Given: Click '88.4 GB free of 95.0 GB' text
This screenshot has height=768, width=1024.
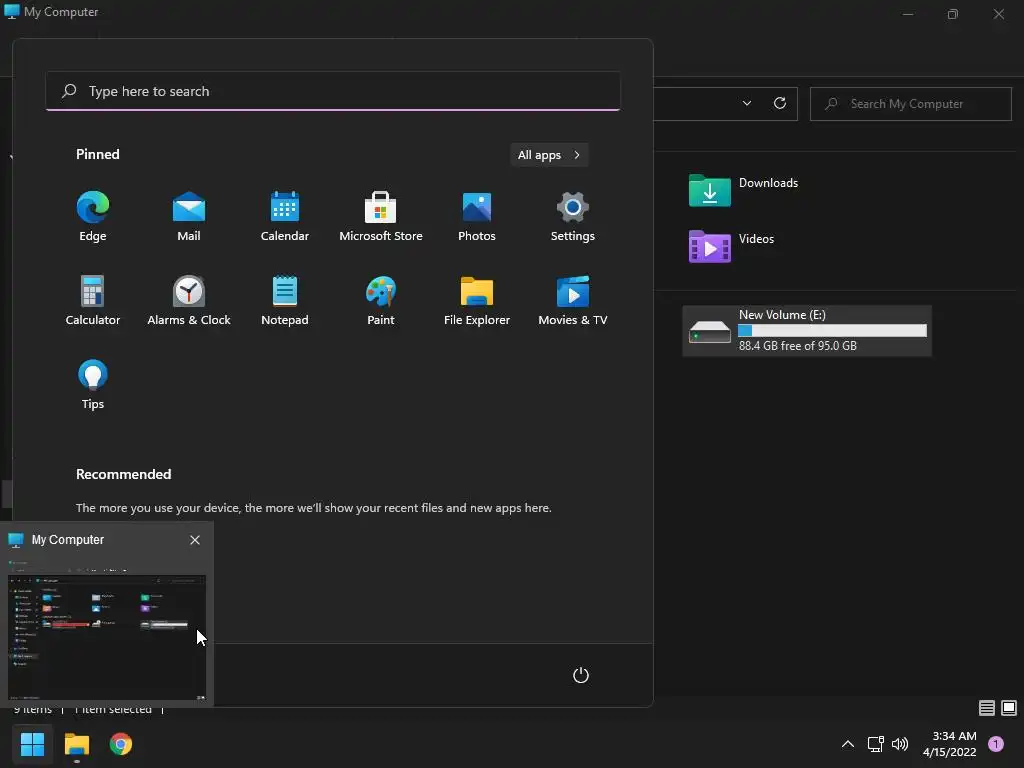Looking at the screenshot, I should coord(797,345).
